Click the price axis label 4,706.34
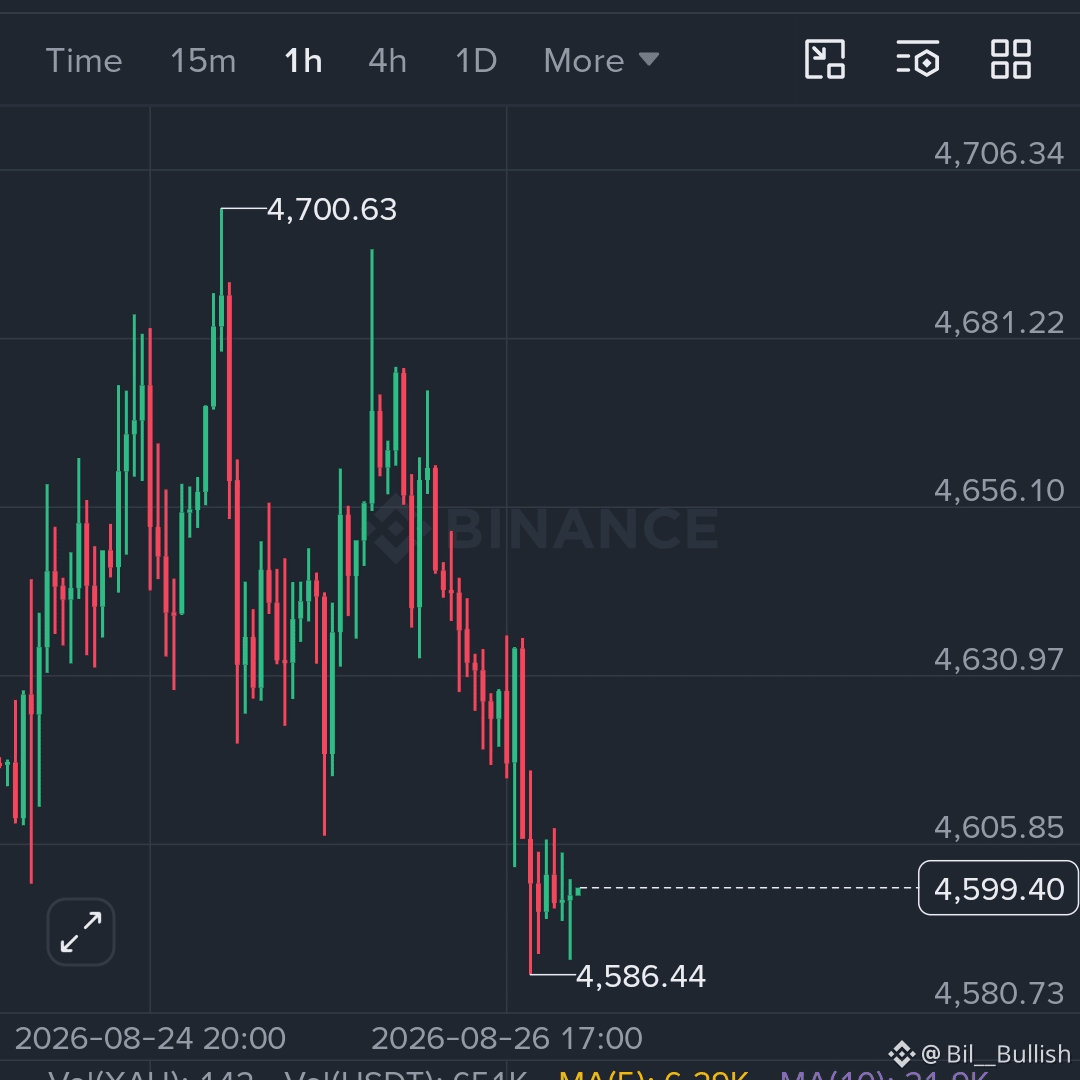This screenshot has height=1080, width=1080. tap(999, 153)
